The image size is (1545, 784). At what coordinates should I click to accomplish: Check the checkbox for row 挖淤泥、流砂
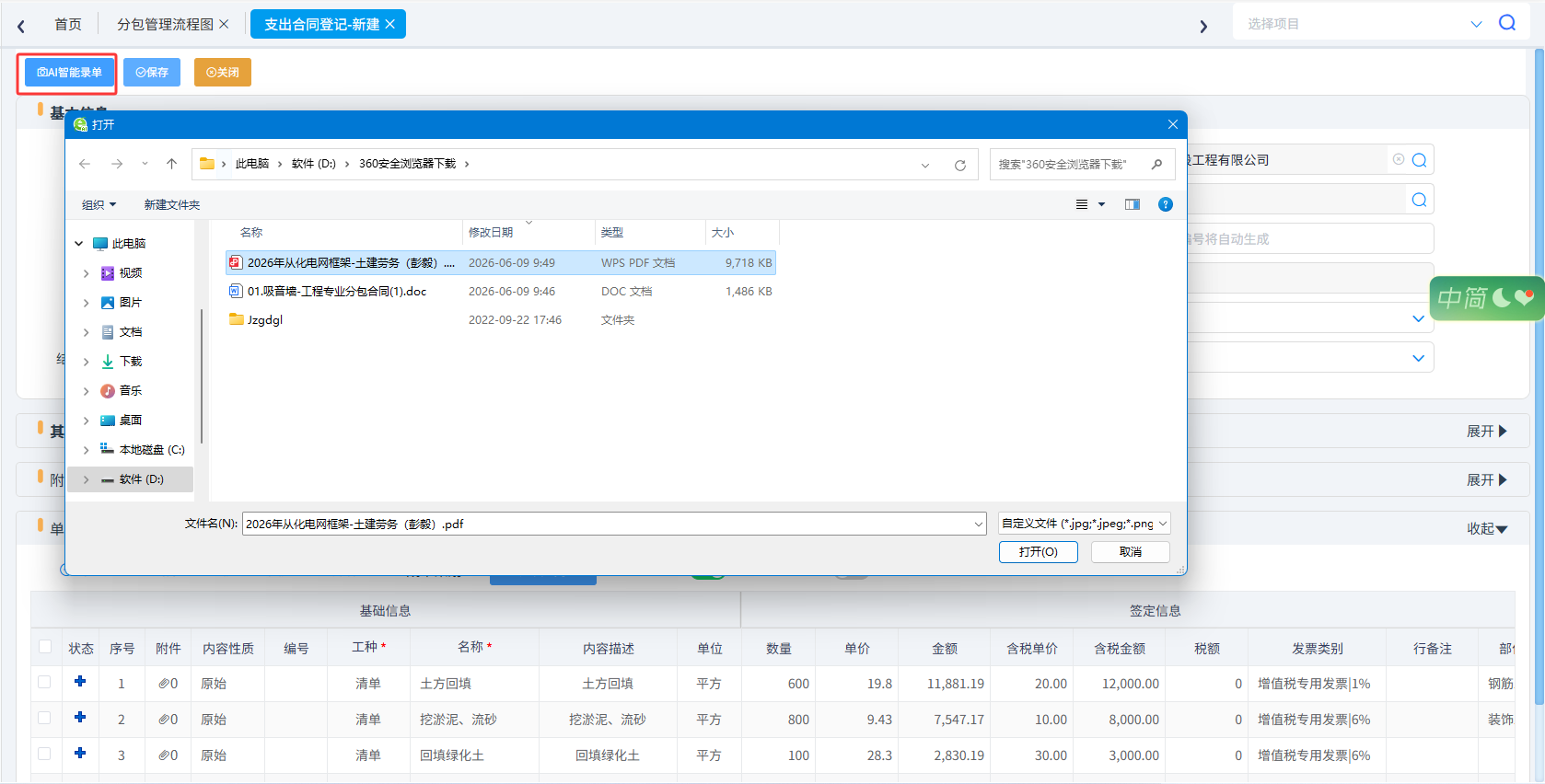click(44, 718)
